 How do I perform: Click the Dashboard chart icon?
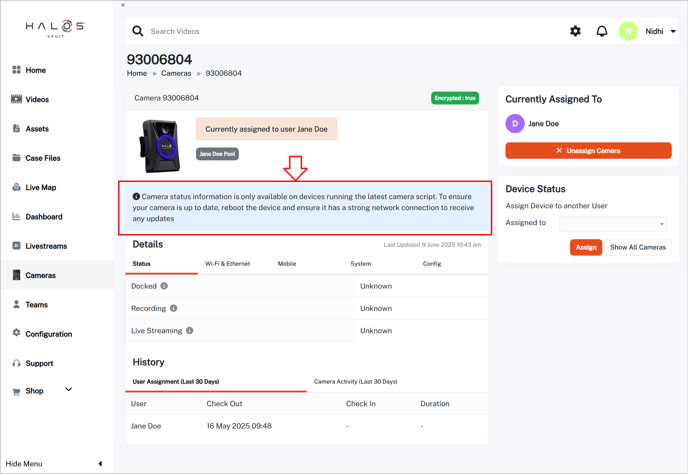click(x=16, y=216)
